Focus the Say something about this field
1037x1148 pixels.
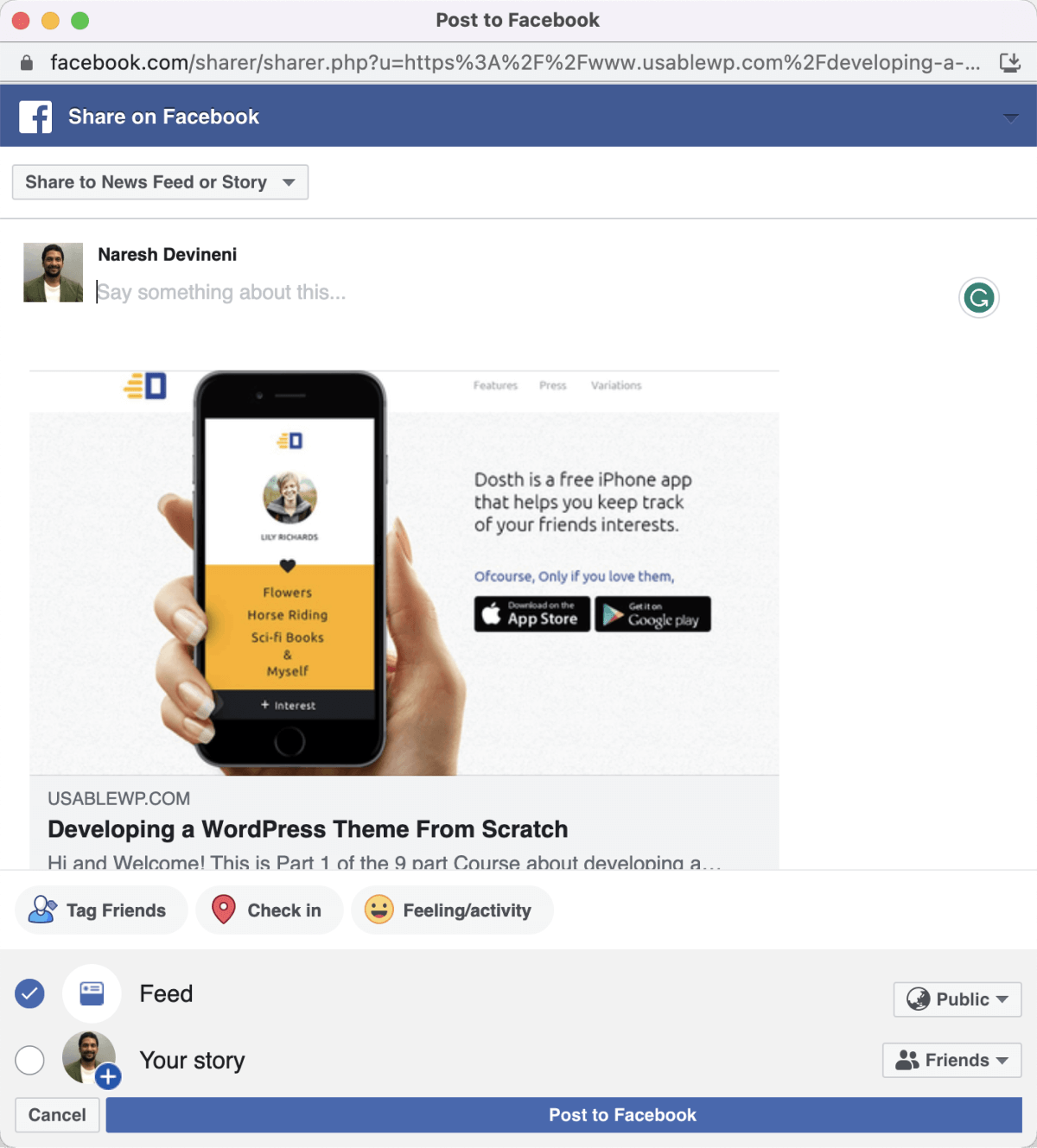[x=518, y=293]
